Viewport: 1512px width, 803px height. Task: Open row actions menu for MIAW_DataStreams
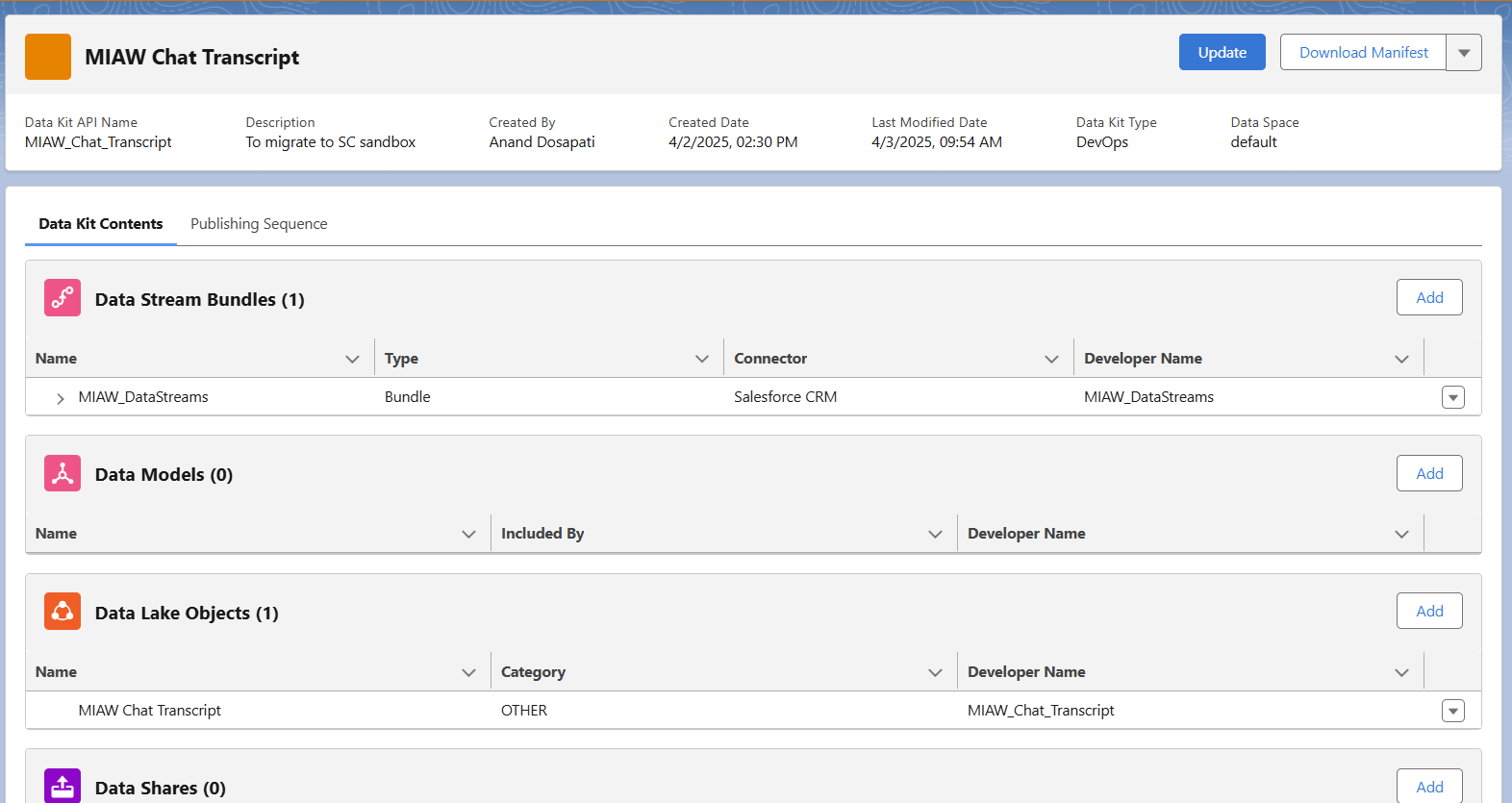[1452, 397]
